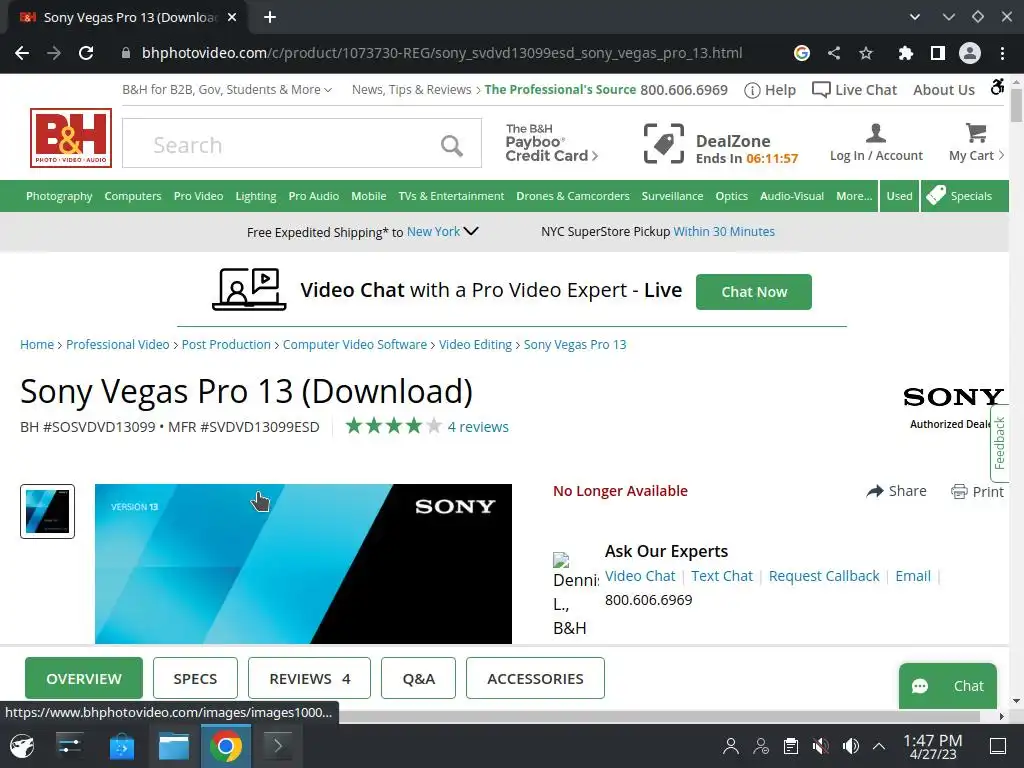The width and height of the screenshot is (1024, 768).
Task: Open the green Chat widget button
Action: click(948, 686)
